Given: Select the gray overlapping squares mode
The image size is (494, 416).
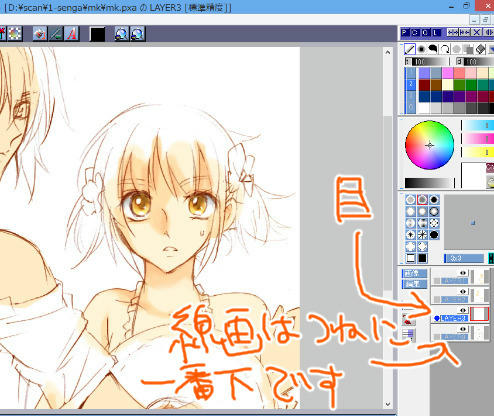Looking at the screenshot, I should click(x=468, y=49).
